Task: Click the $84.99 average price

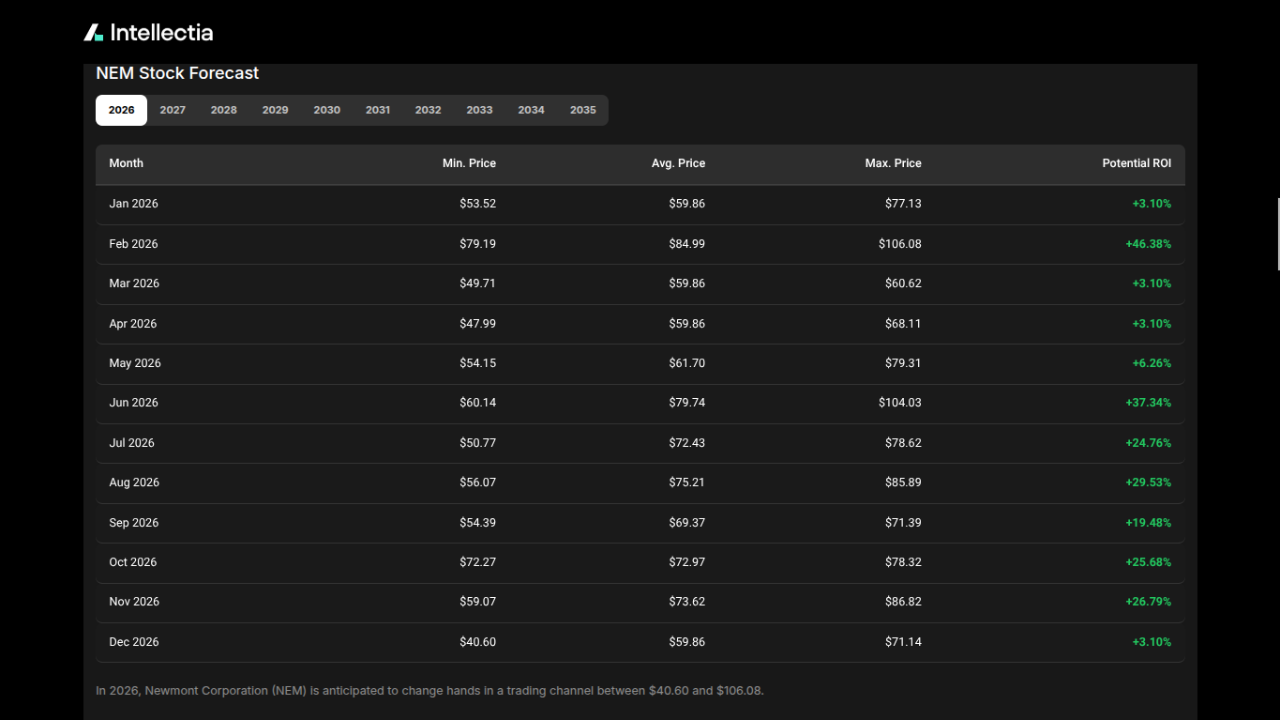Action: [x=687, y=244]
